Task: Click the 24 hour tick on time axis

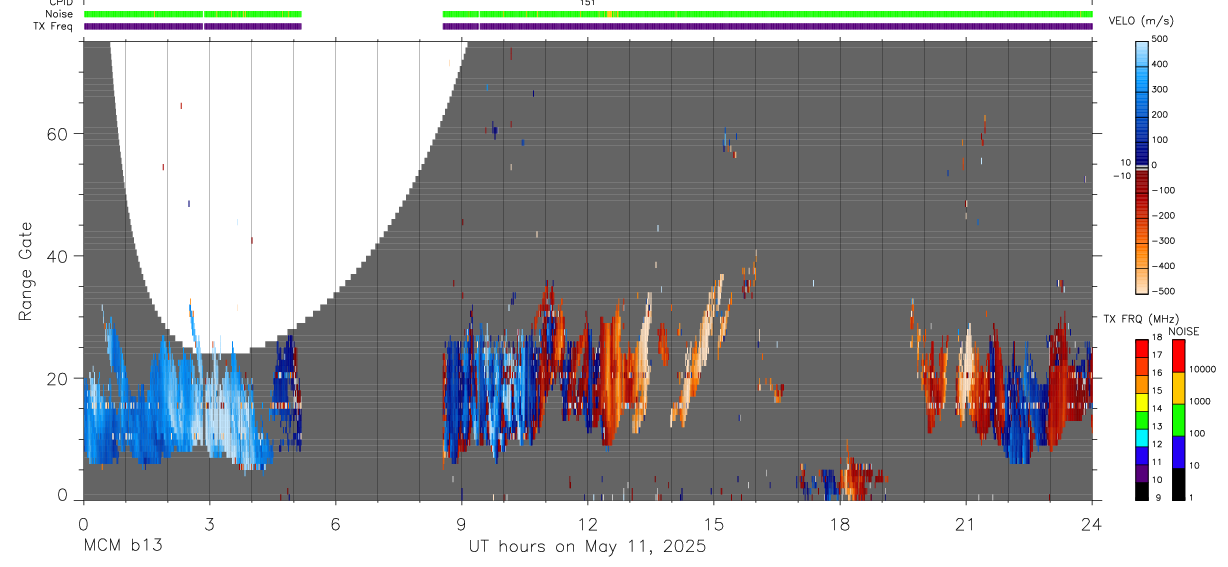Action: pyautogui.click(x=1092, y=524)
